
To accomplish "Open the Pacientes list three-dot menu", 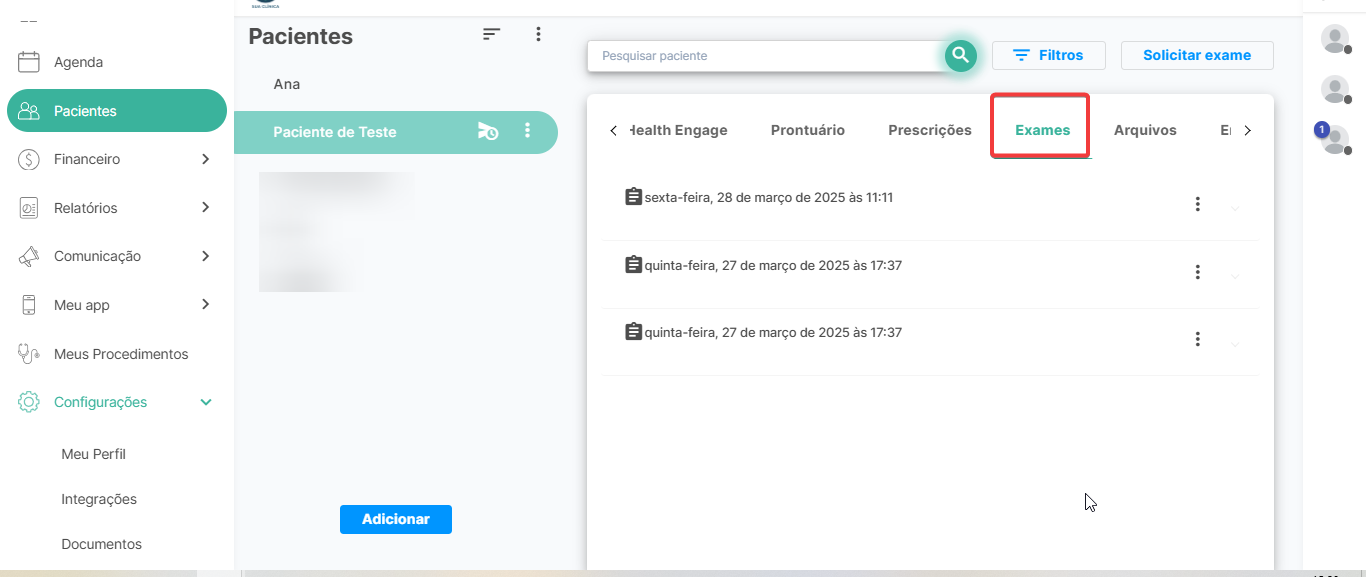I will (538, 34).
